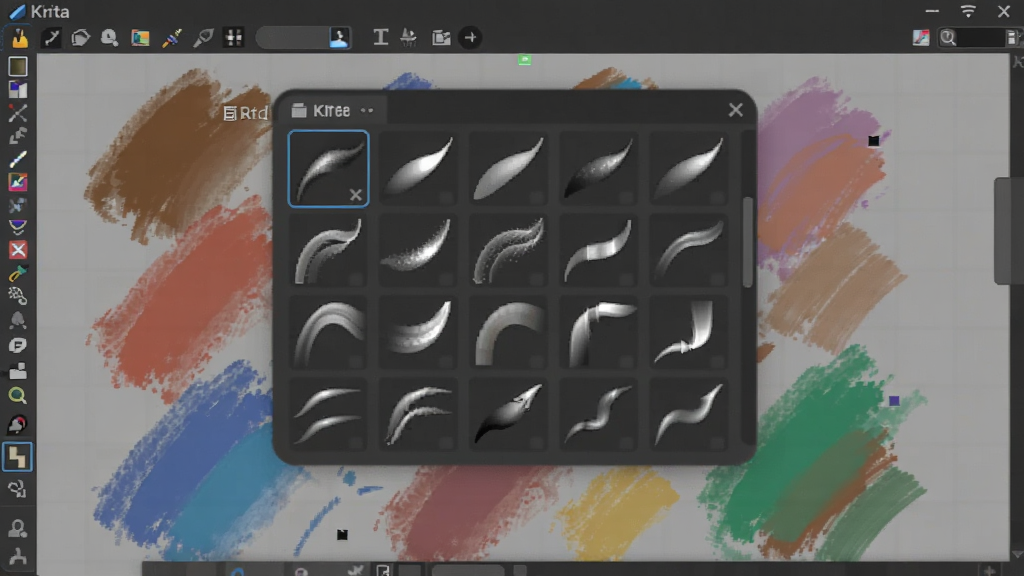Image resolution: width=1024 pixels, height=576 pixels.
Task: Click the wifi icon in title bar
Action: point(968,11)
